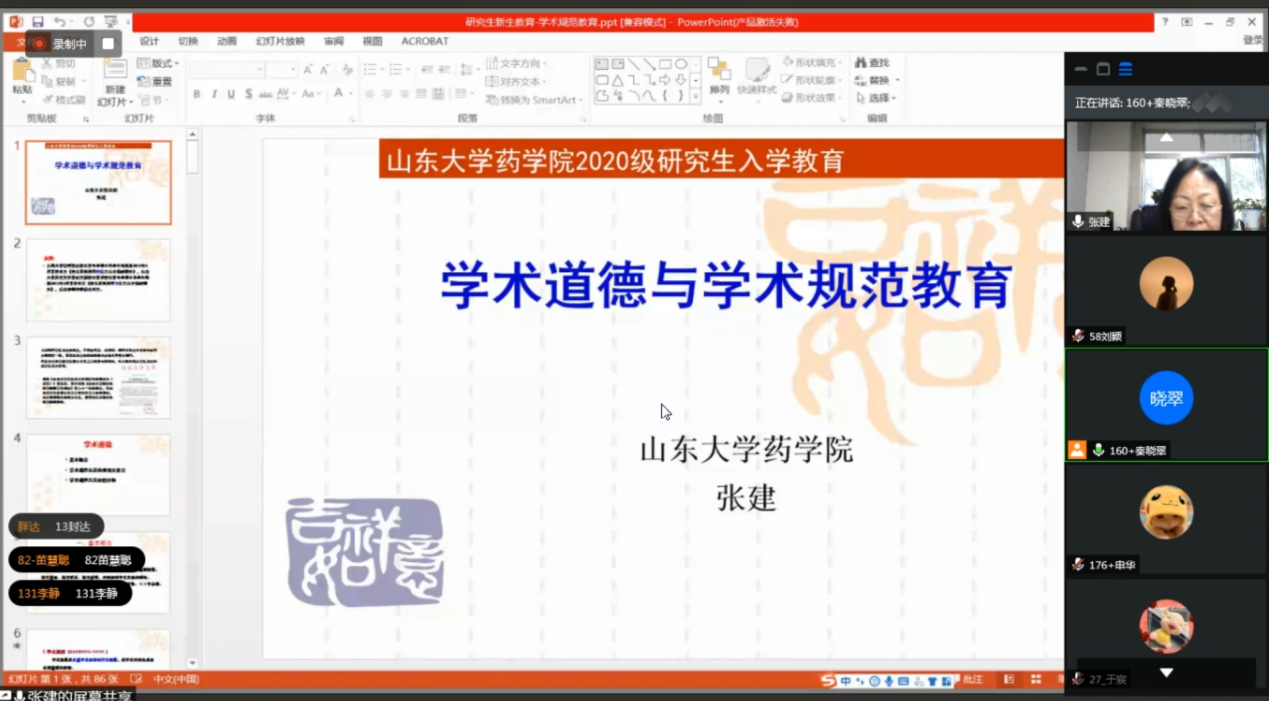Open the Animations (动画) ribbon tab
Screen dimensions: 1269x701
coord(227,41)
